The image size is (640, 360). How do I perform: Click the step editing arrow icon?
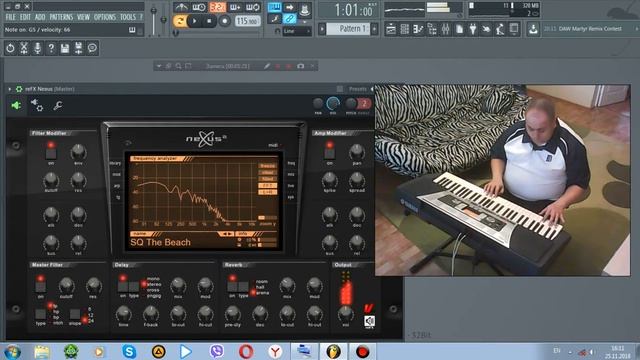click(289, 7)
